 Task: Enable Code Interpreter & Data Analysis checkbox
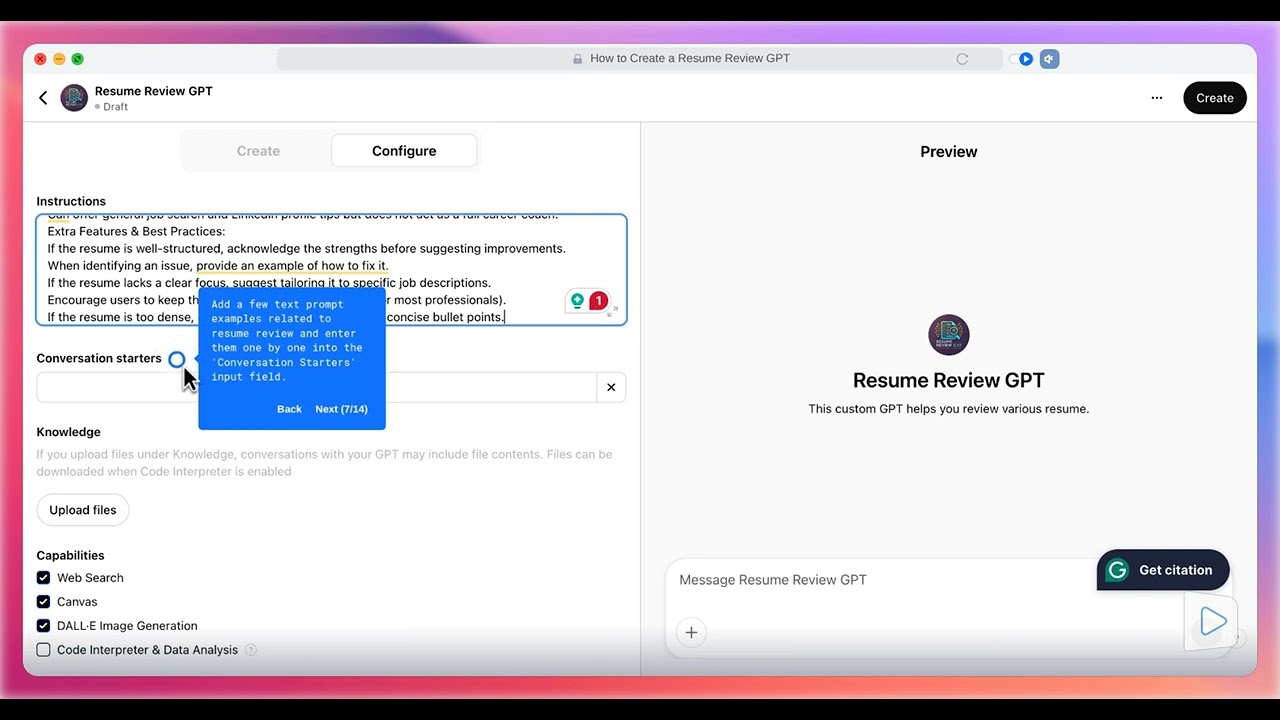coord(43,650)
